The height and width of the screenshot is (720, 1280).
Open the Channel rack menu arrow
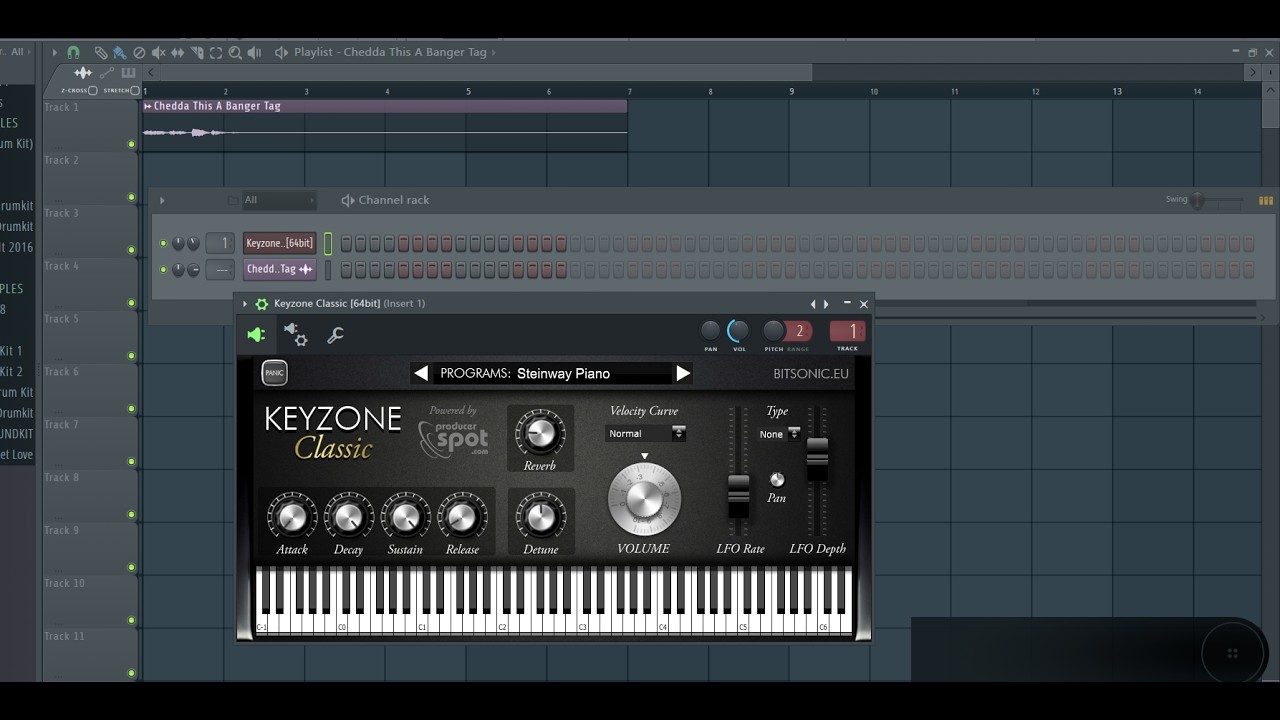coord(162,200)
